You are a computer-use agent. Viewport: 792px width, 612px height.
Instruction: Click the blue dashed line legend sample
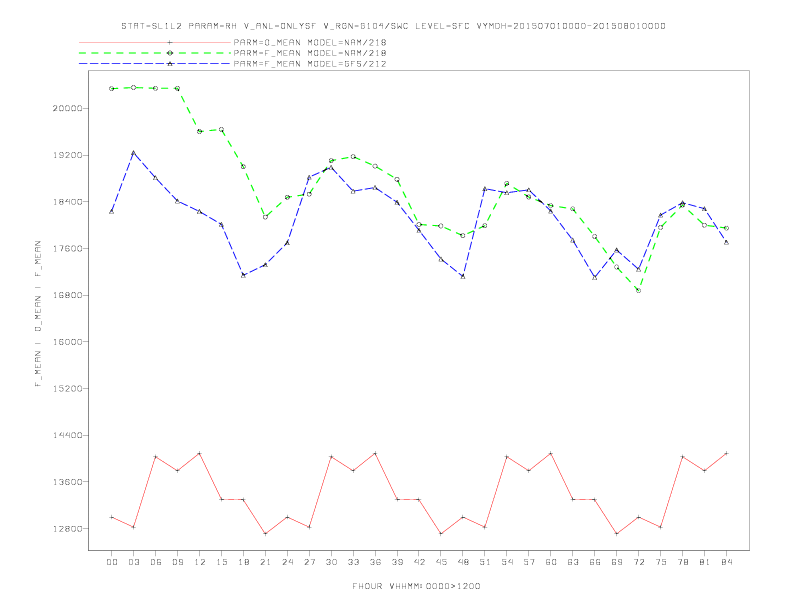coord(155,64)
